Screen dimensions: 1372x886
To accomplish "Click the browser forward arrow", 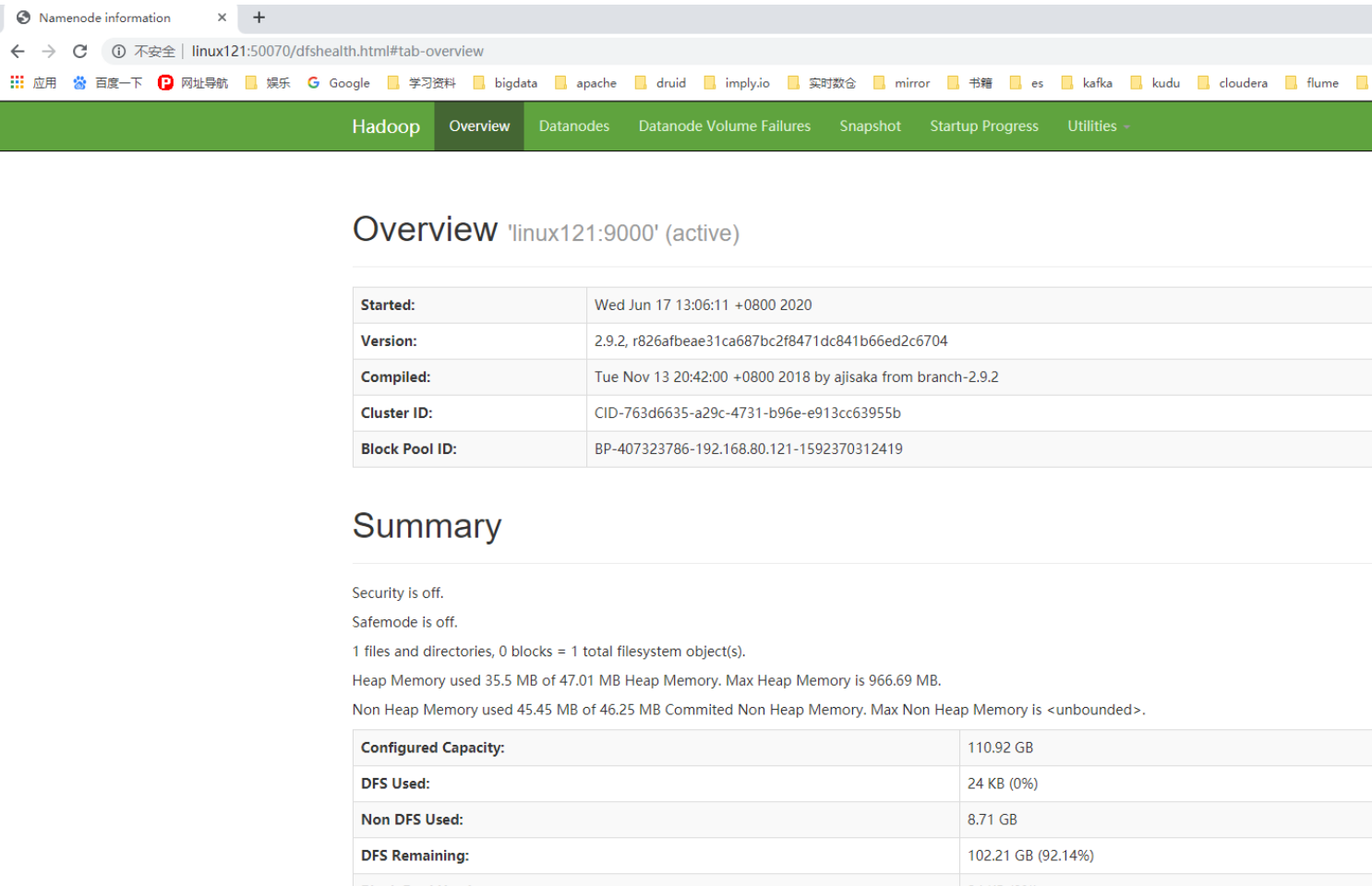I will [x=49, y=51].
